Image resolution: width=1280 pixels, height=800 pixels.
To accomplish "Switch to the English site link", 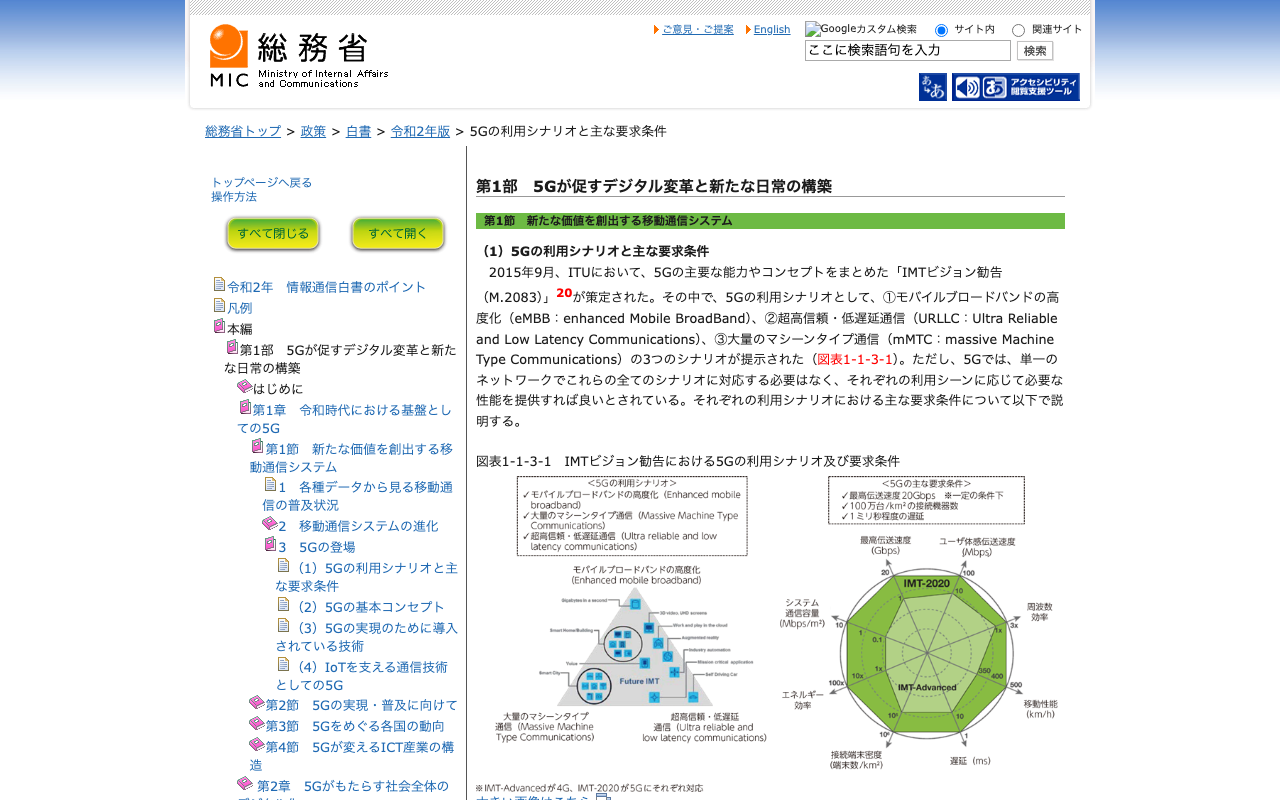I will tap(772, 29).
